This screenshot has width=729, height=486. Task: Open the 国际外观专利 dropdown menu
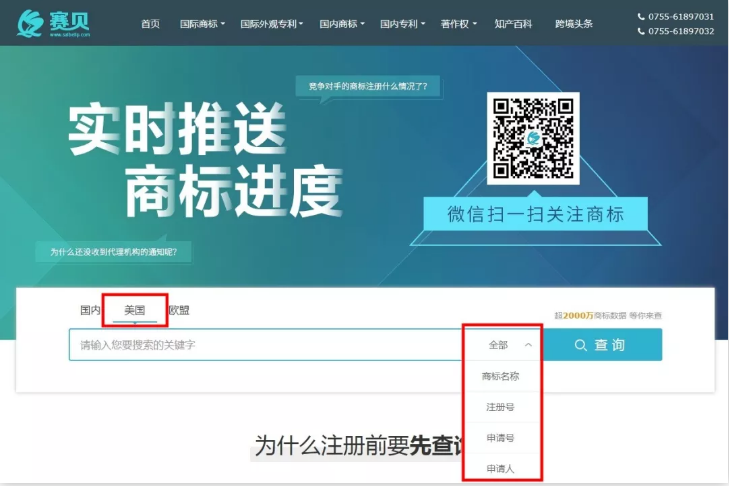click(271, 23)
